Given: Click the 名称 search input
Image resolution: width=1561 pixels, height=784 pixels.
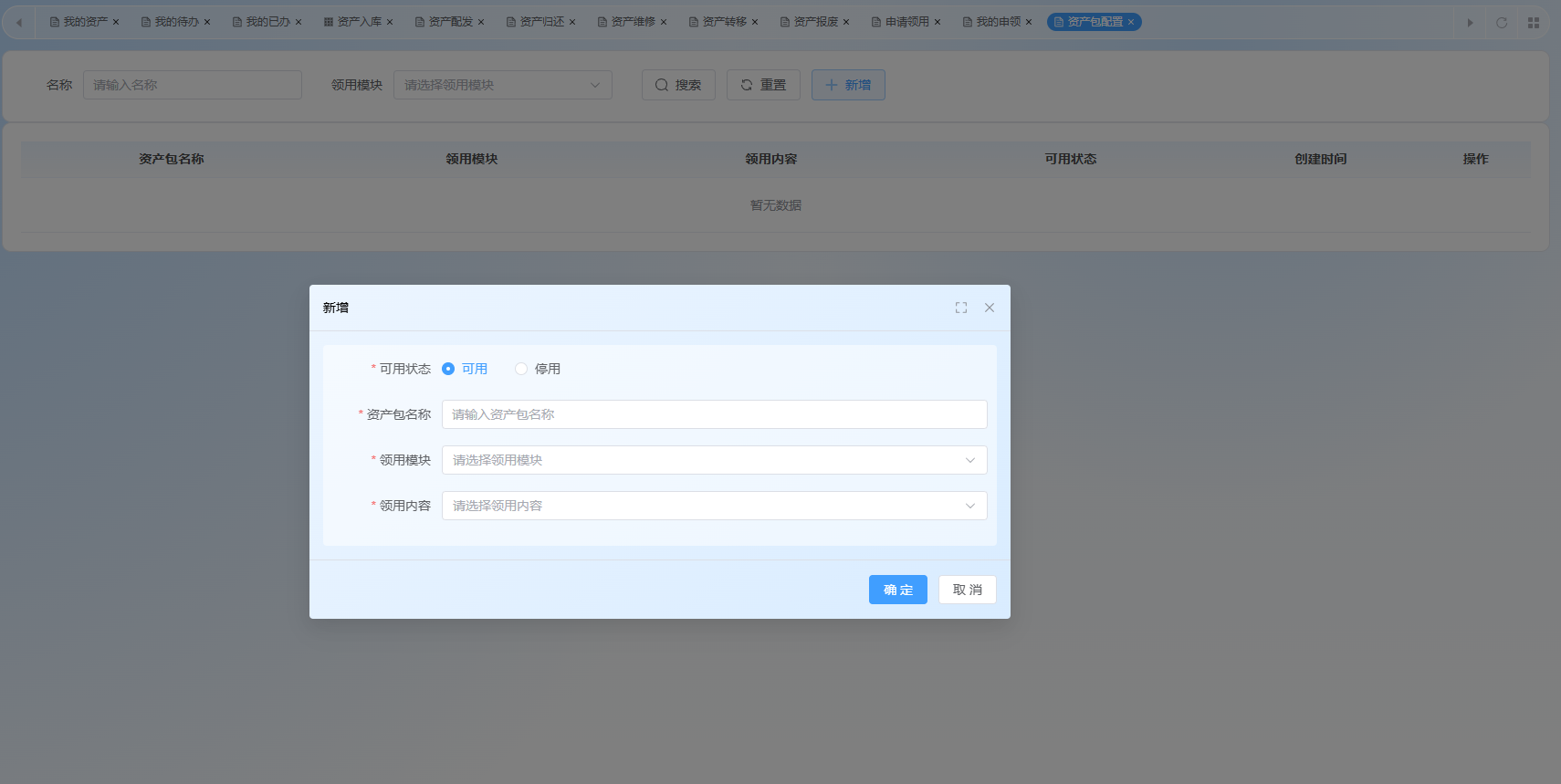Looking at the screenshot, I should pyautogui.click(x=193, y=85).
